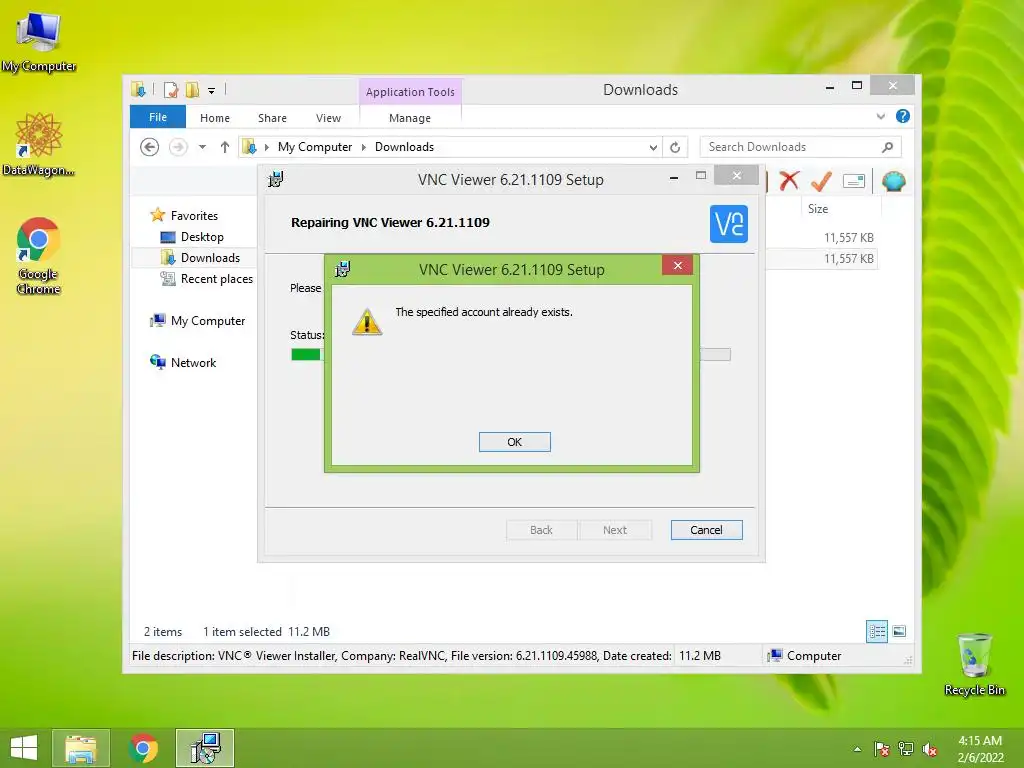This screenshot has height=768, width=1024.
Task: Open the File tab in Downloads window
Action: 157,117
